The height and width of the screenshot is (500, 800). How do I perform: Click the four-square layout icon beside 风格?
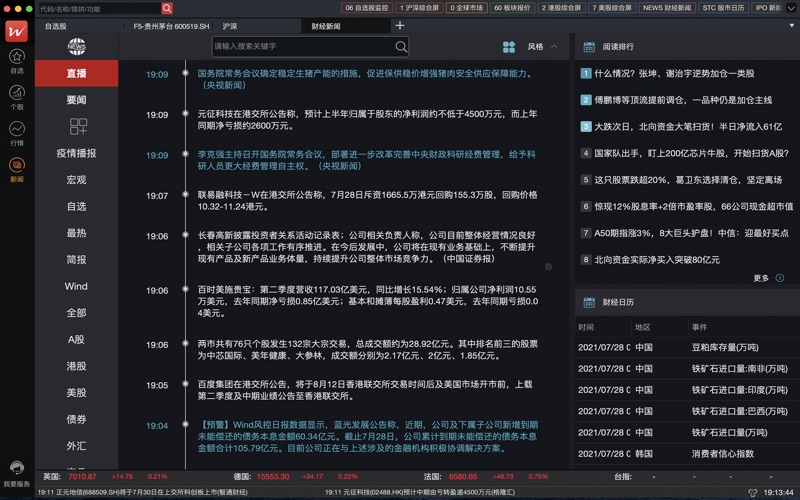pos(509,46)
